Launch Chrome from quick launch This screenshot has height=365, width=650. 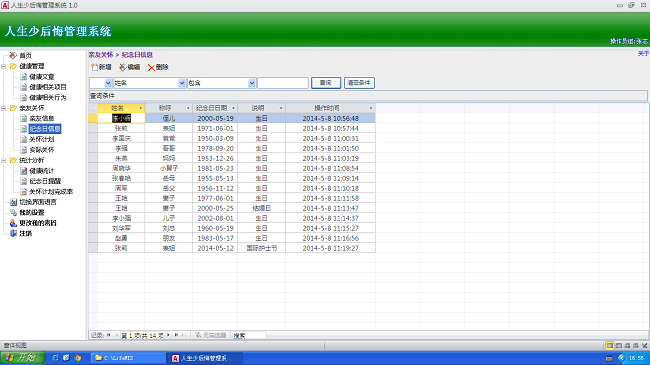click(x=78, y=358)
